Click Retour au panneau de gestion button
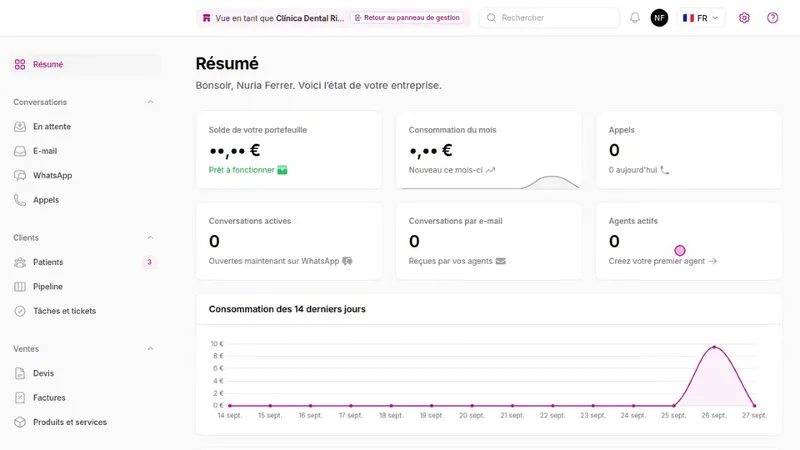The height and width of the screenshot is (450, 800). click(x=407, y=18)
